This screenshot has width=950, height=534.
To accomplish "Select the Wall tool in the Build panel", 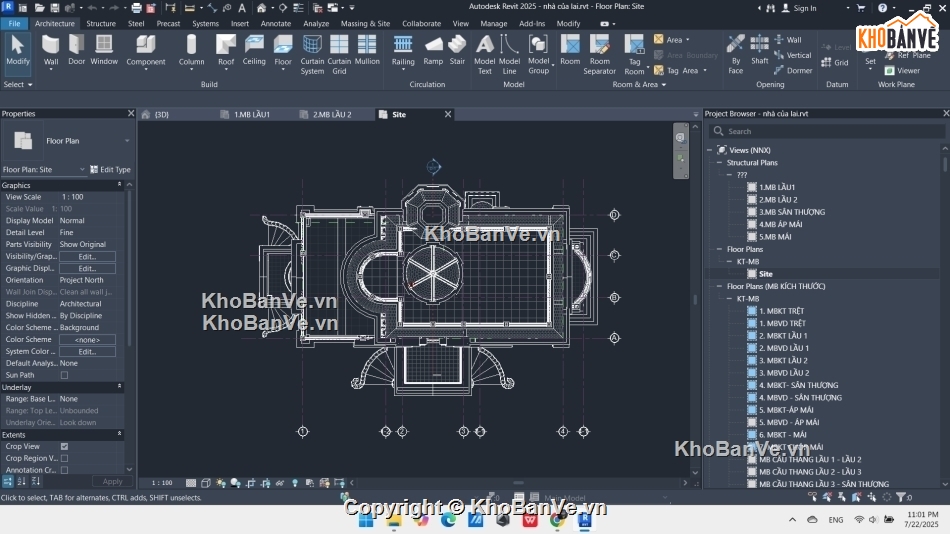I will (51, 52).
